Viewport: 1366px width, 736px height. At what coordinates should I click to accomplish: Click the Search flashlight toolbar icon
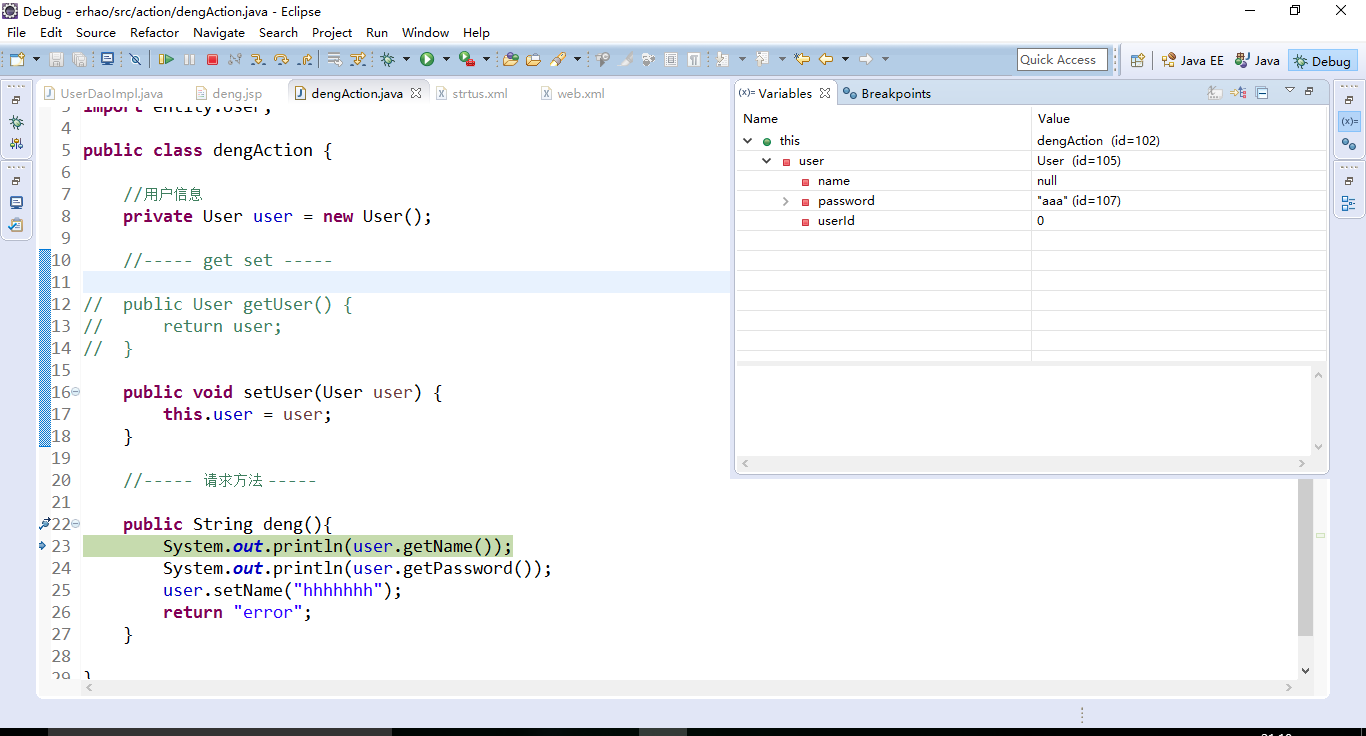(x=558, y=60)
